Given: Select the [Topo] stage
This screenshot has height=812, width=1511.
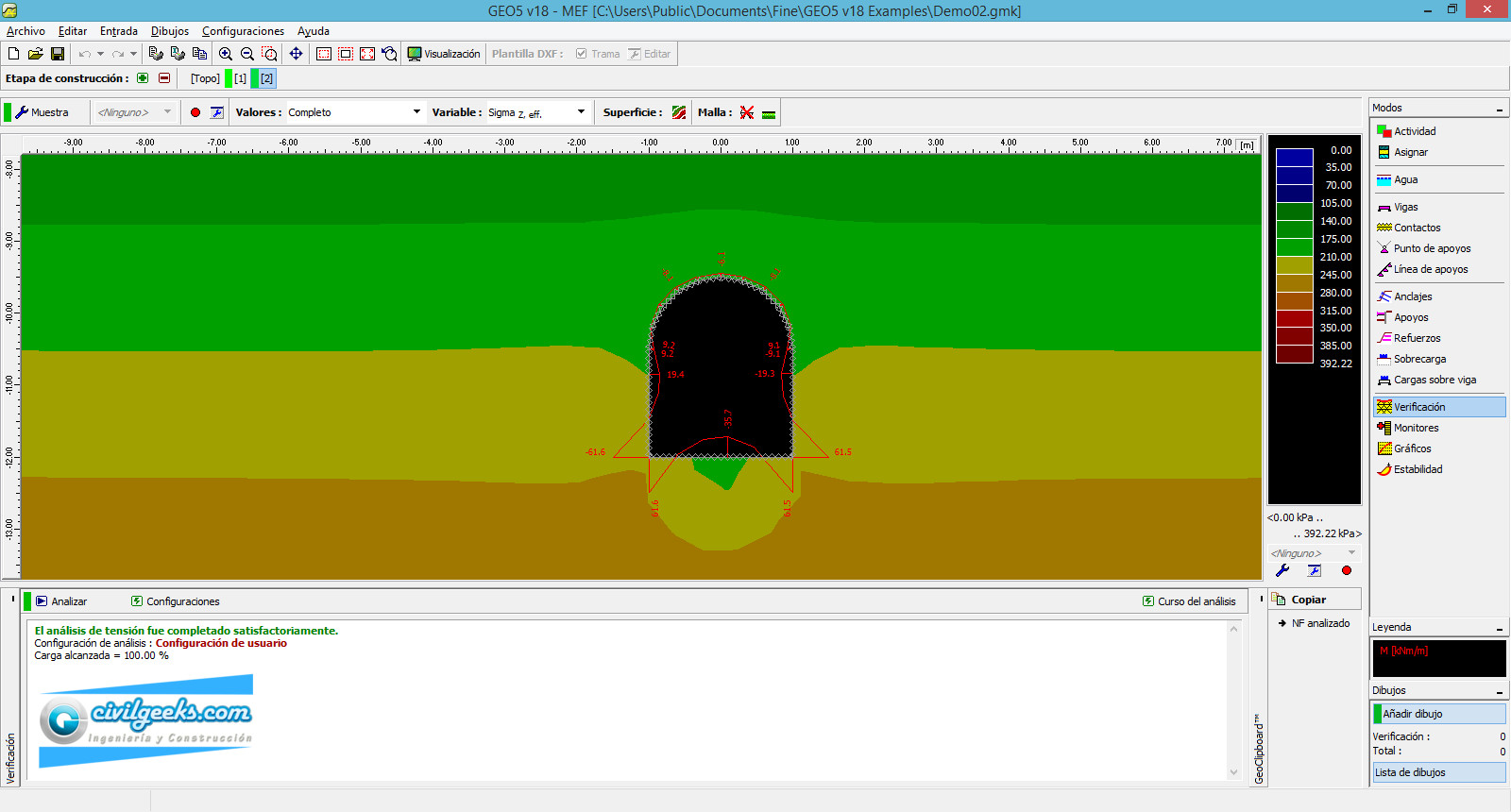Looking at the screenshot, I should click(205, 78).
